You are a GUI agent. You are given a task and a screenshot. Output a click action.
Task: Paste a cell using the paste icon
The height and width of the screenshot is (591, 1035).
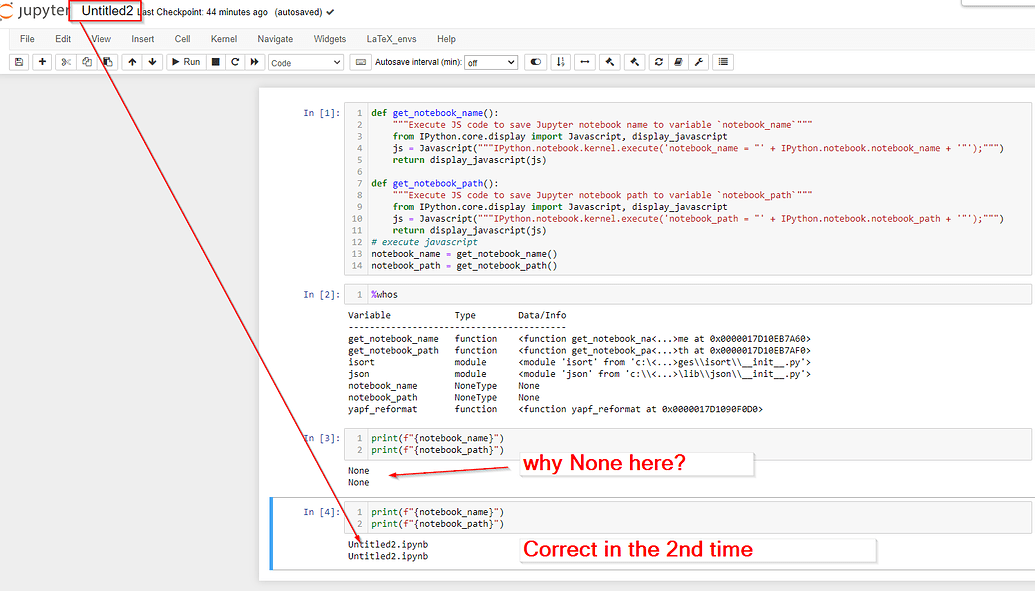(107, 62)
